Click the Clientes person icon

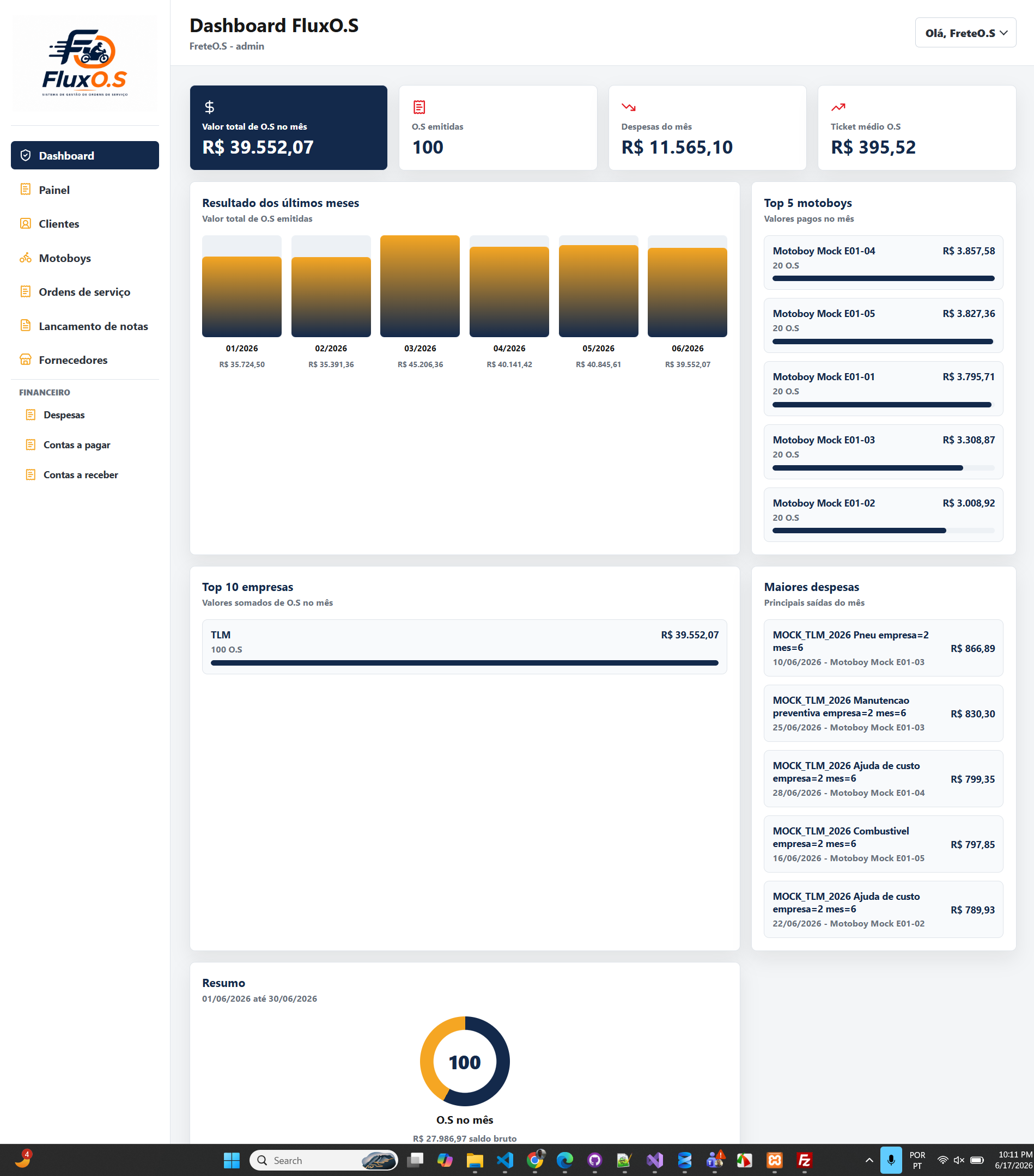(x=25, y=223)
